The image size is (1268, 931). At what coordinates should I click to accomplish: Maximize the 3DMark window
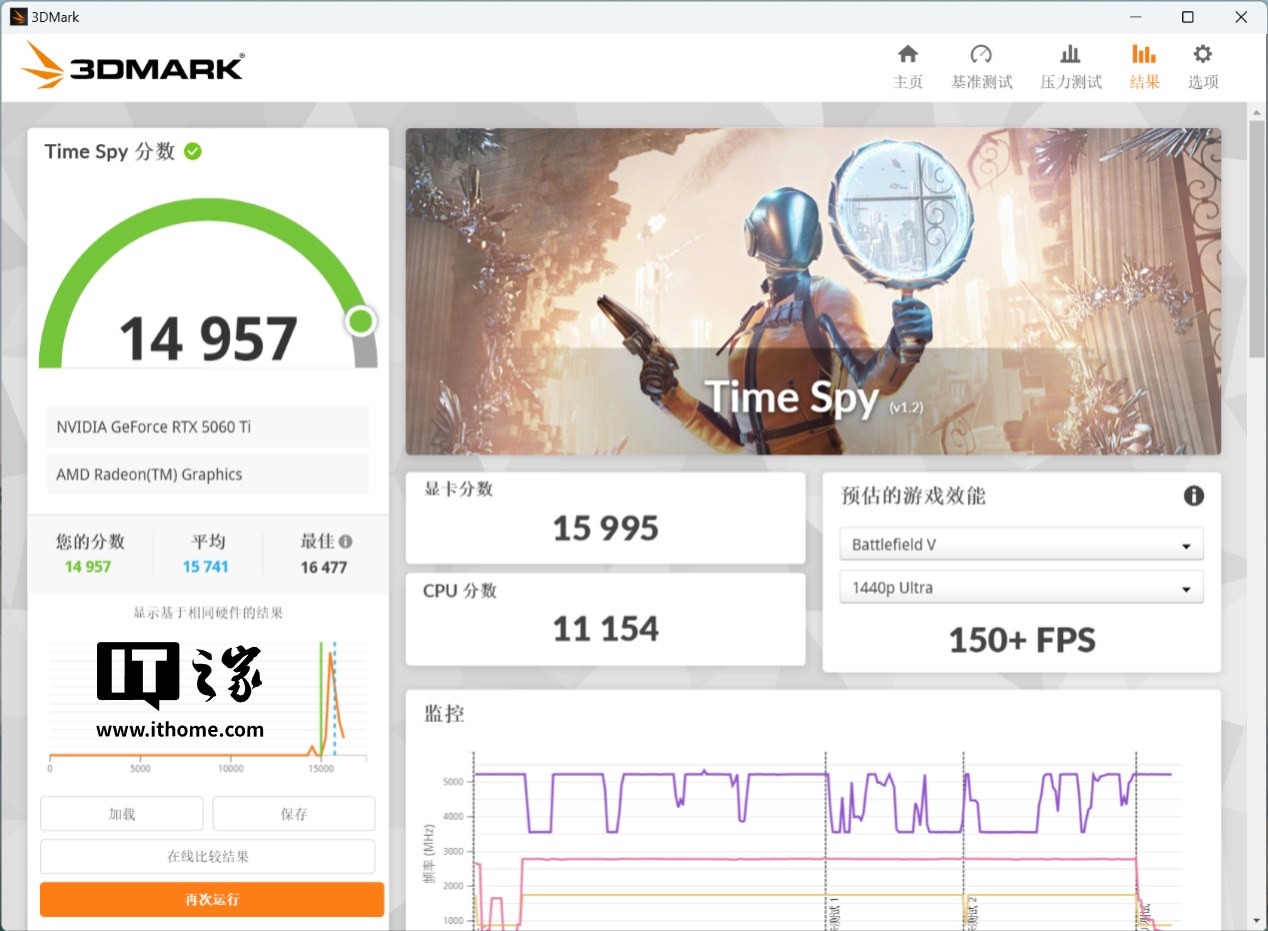tap(1187, 17)
